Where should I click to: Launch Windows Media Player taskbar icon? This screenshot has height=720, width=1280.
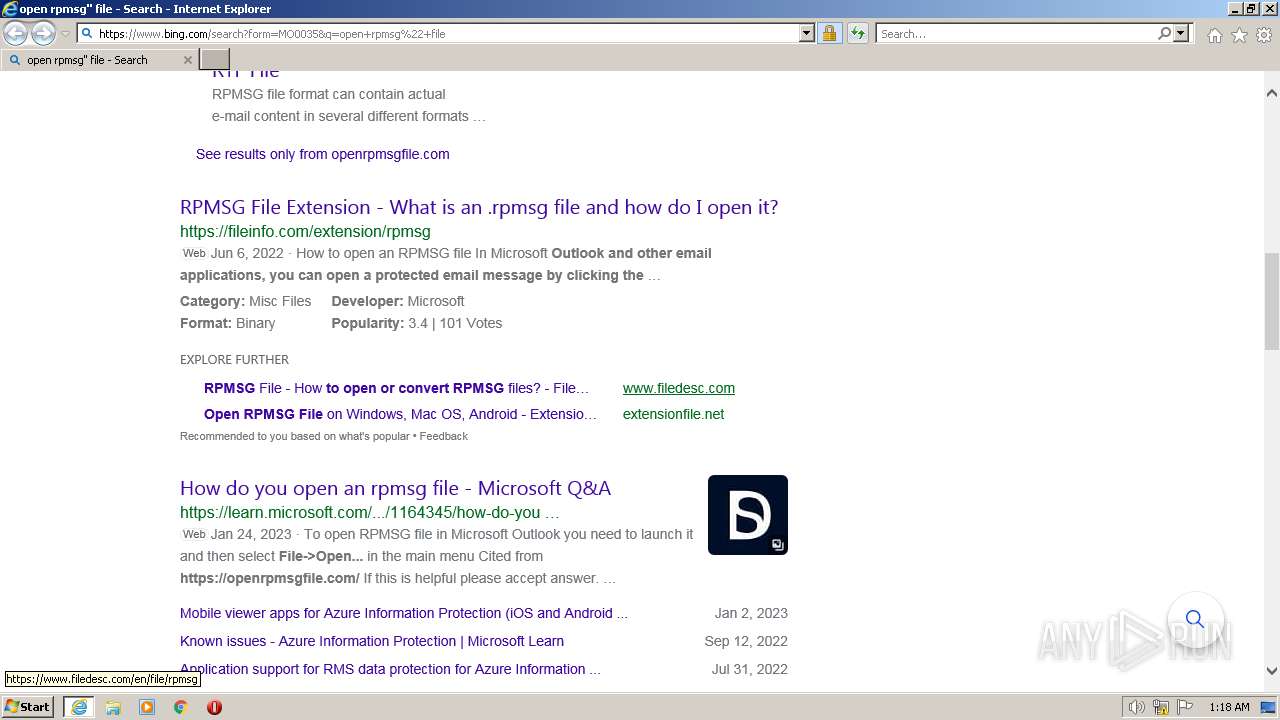(x=147, y=707)
